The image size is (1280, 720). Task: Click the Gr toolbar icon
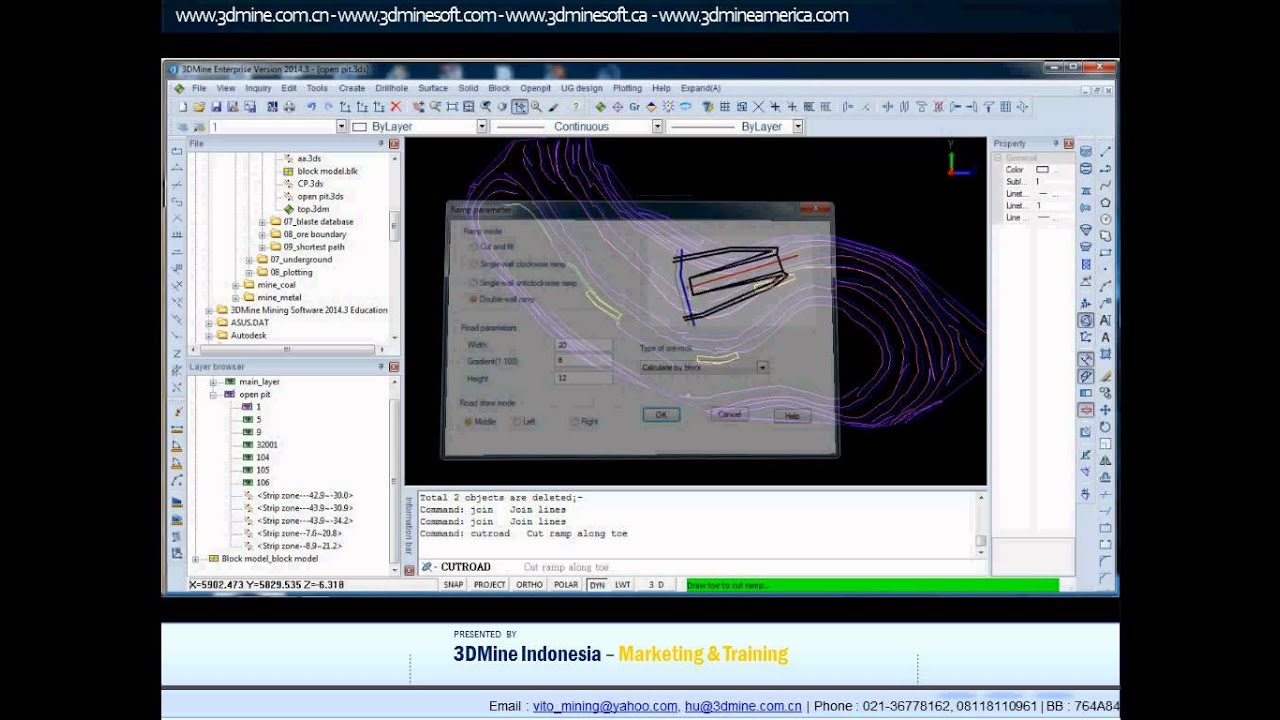[x=634, y=106]
